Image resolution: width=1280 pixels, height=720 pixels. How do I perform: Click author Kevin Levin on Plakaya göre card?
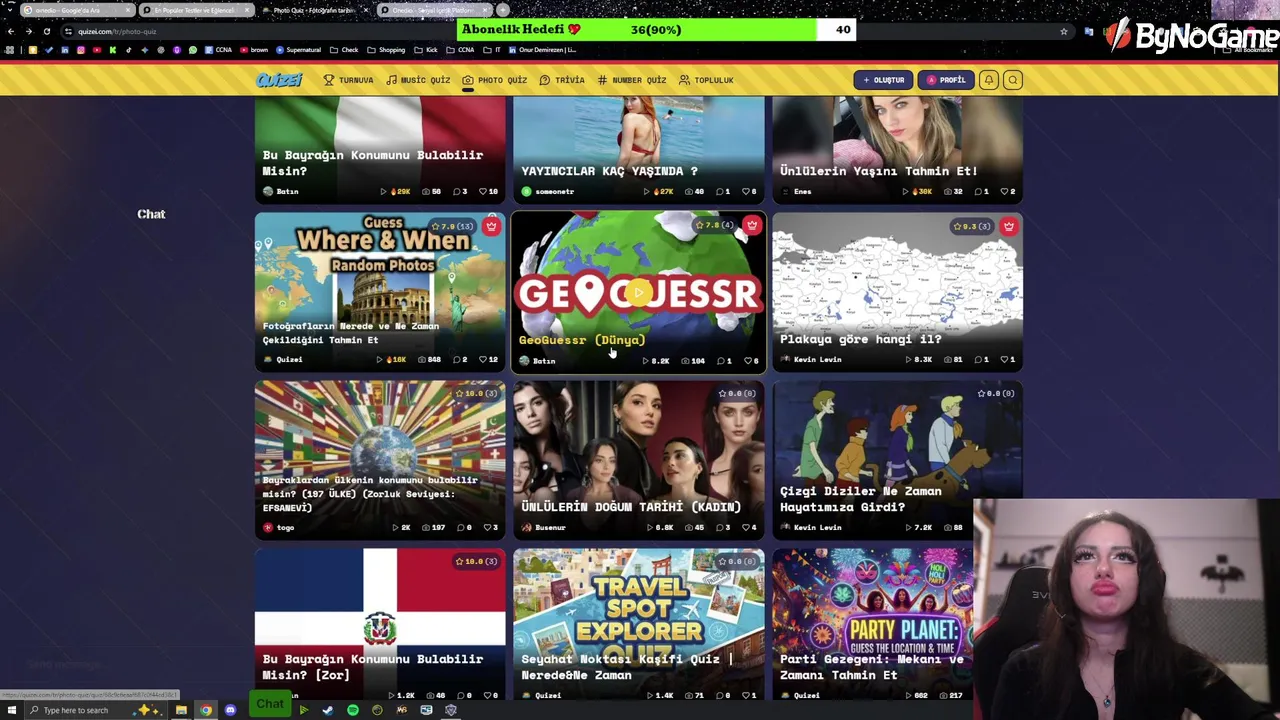coord(811,359)
